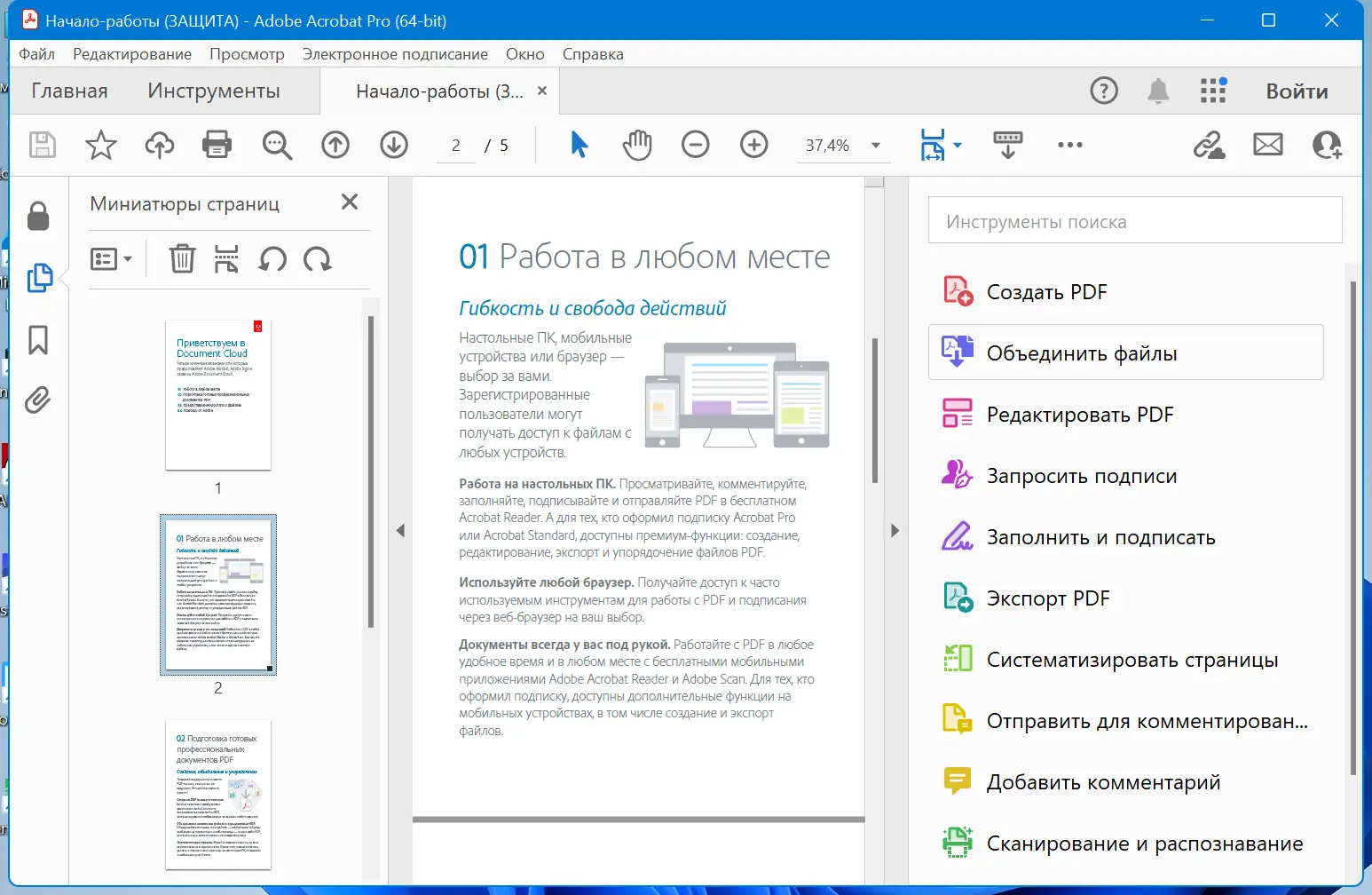Close the Начало-работы document tab
This screenshot has height=895, width=1372.
coord(542,91)
